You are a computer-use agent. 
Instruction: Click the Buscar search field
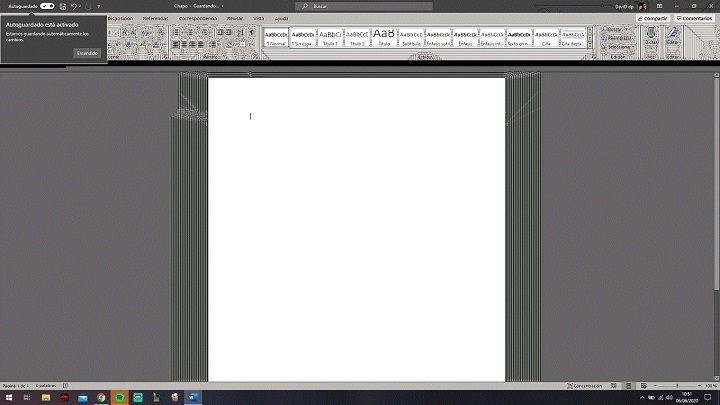click(x=364, y=6)
